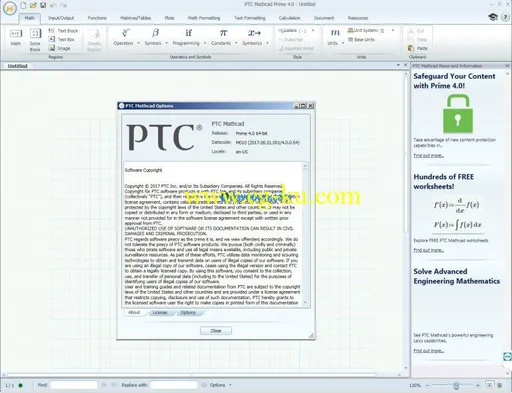Viewport: 512px width, 393px height.
Task: Follow 'Find out more' under free worksheets
Action: coord(428,250)
